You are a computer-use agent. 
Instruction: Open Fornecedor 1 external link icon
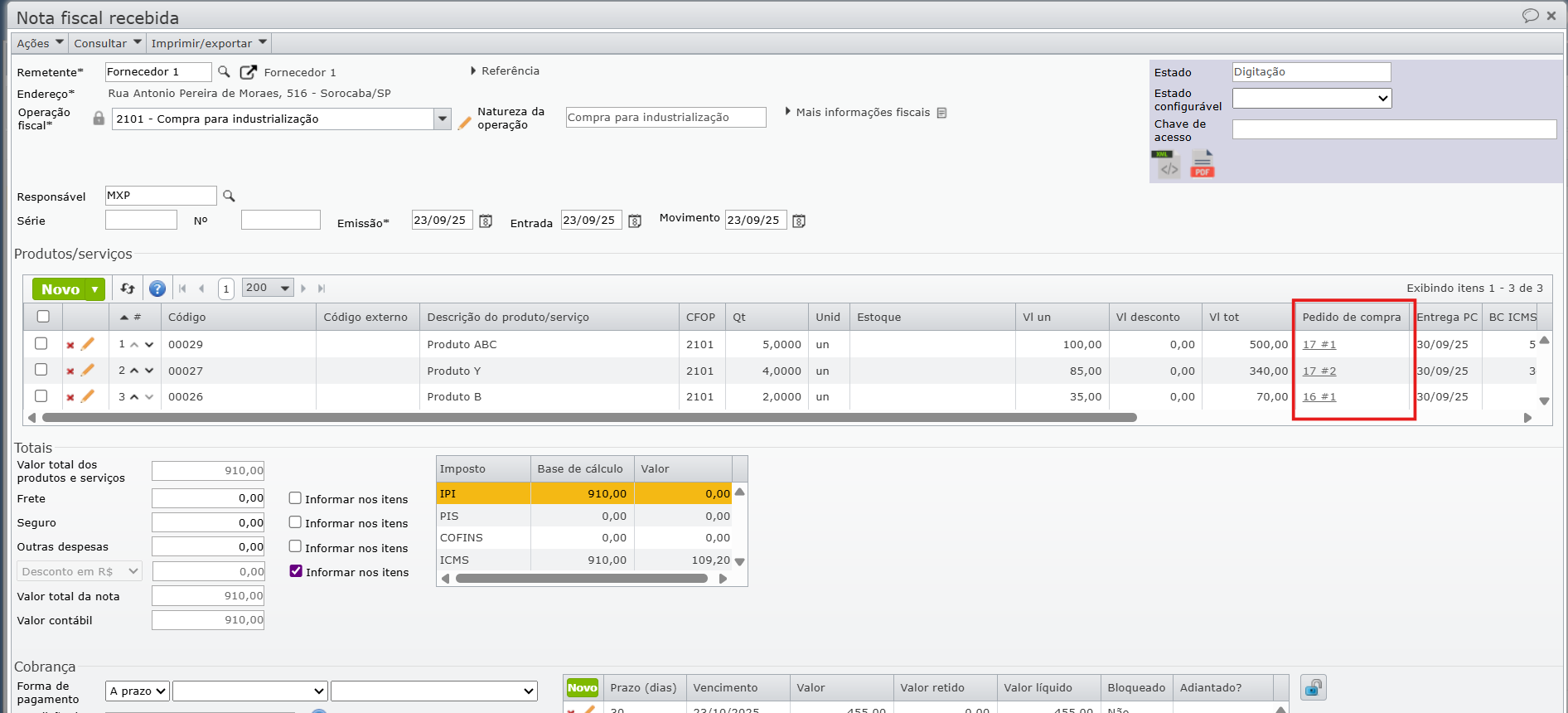coord(248,72)
